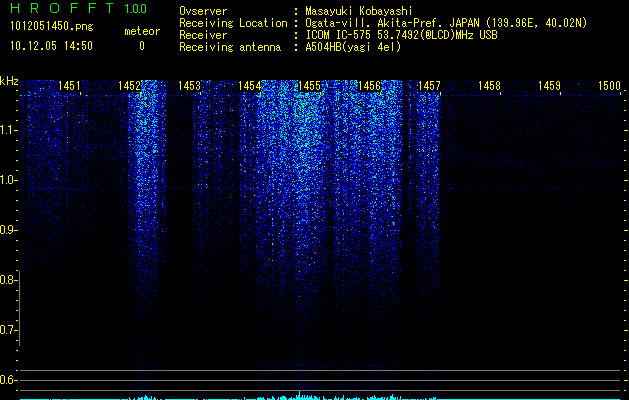Click the HROFFT program title text
Image resolution: width=629 pixels, height=400 pixels.
pyautogui.click(x=62, y=8)
